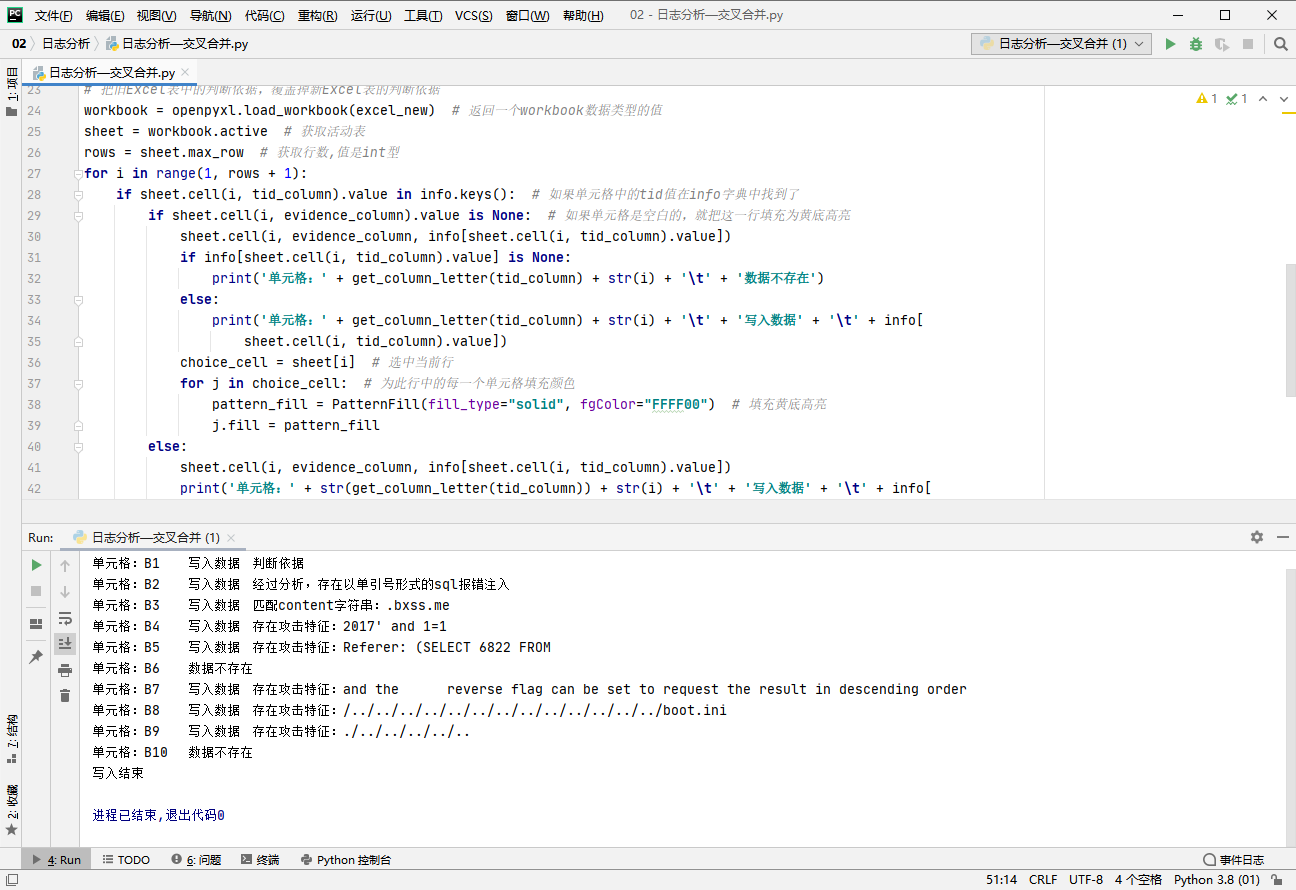Open the Favorites (收藏) side panel

click(x=12, y=810)
